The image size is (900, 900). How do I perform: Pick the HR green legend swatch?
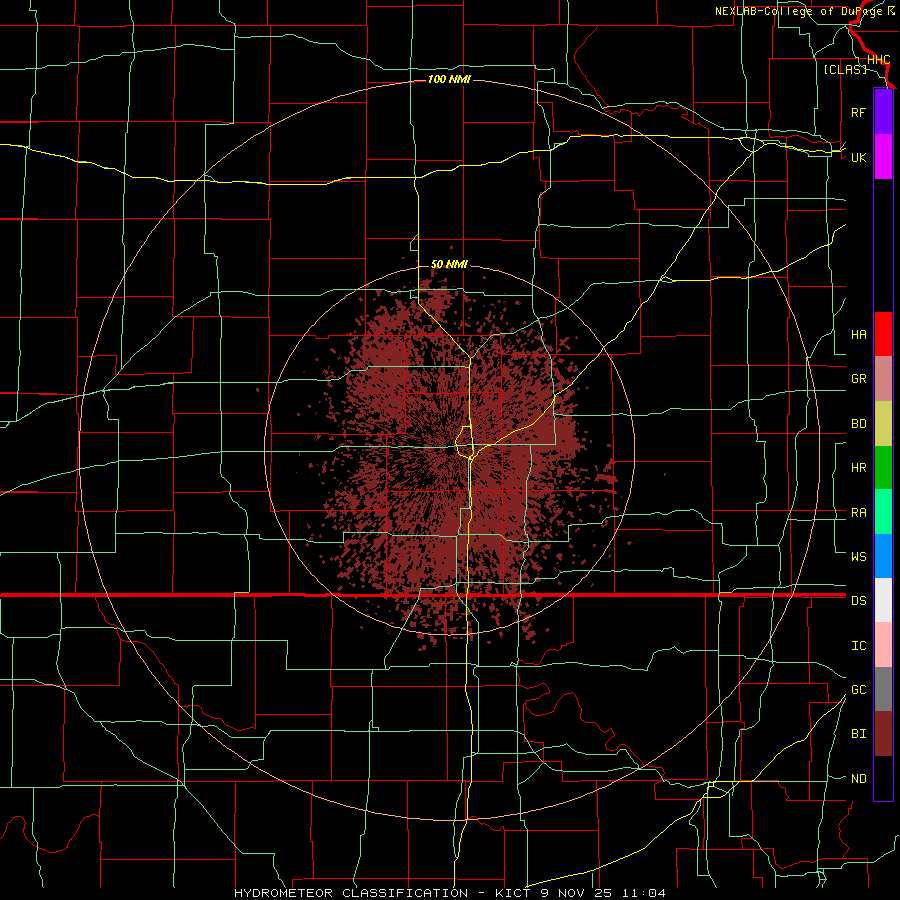pyautogui.click(x=883, y=468)
